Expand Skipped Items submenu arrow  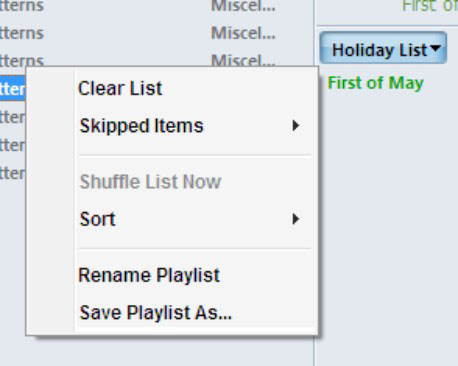295,126
